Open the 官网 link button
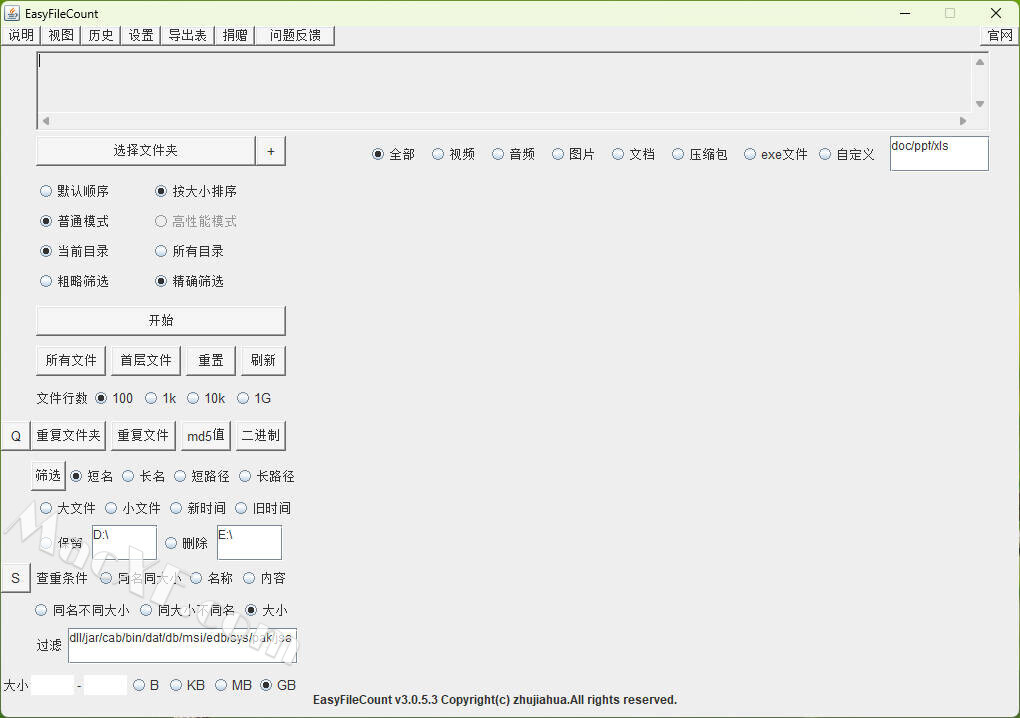1020x718 pixels. 999,35
